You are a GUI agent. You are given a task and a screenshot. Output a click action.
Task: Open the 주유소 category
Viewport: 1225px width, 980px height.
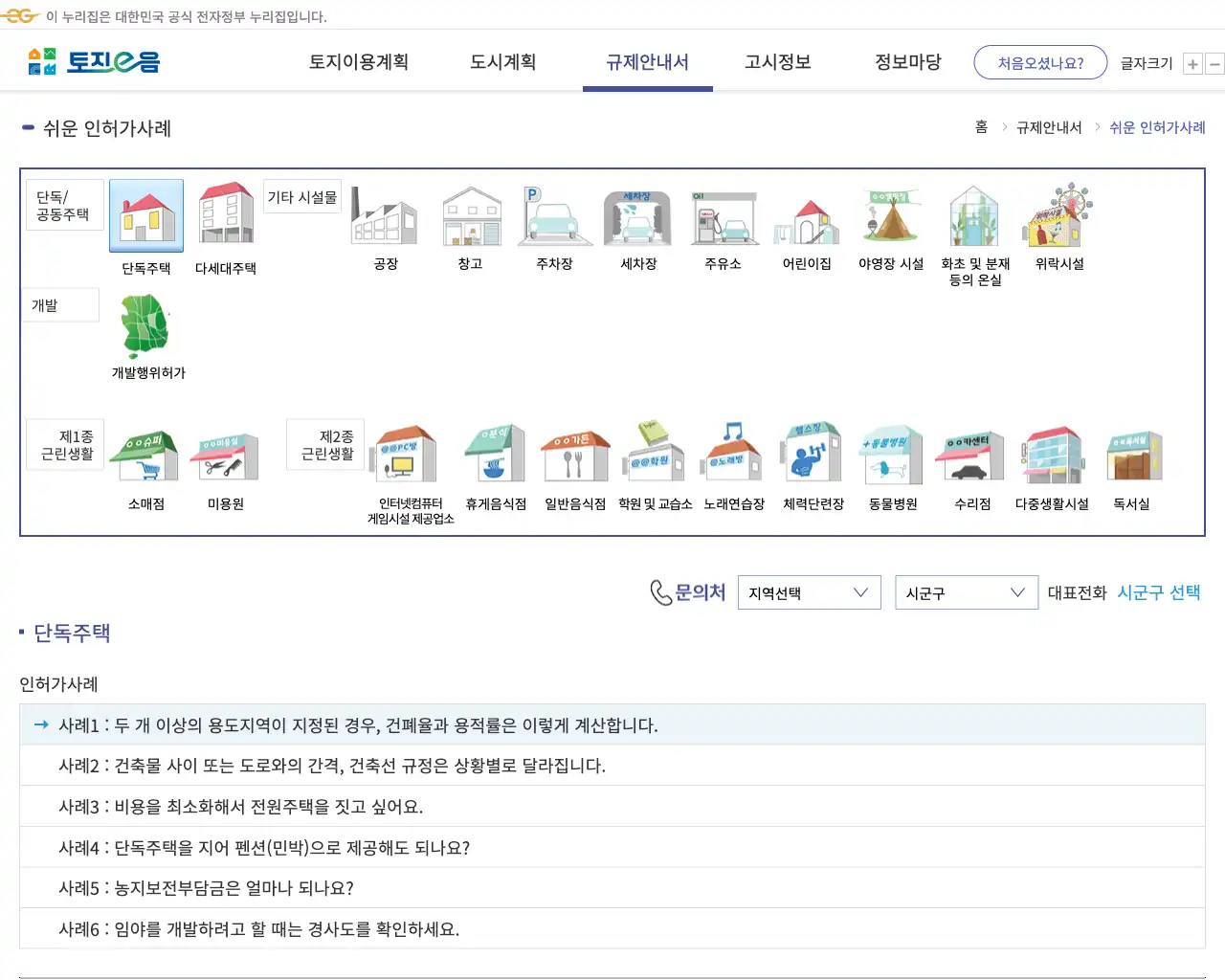point(723,220)
